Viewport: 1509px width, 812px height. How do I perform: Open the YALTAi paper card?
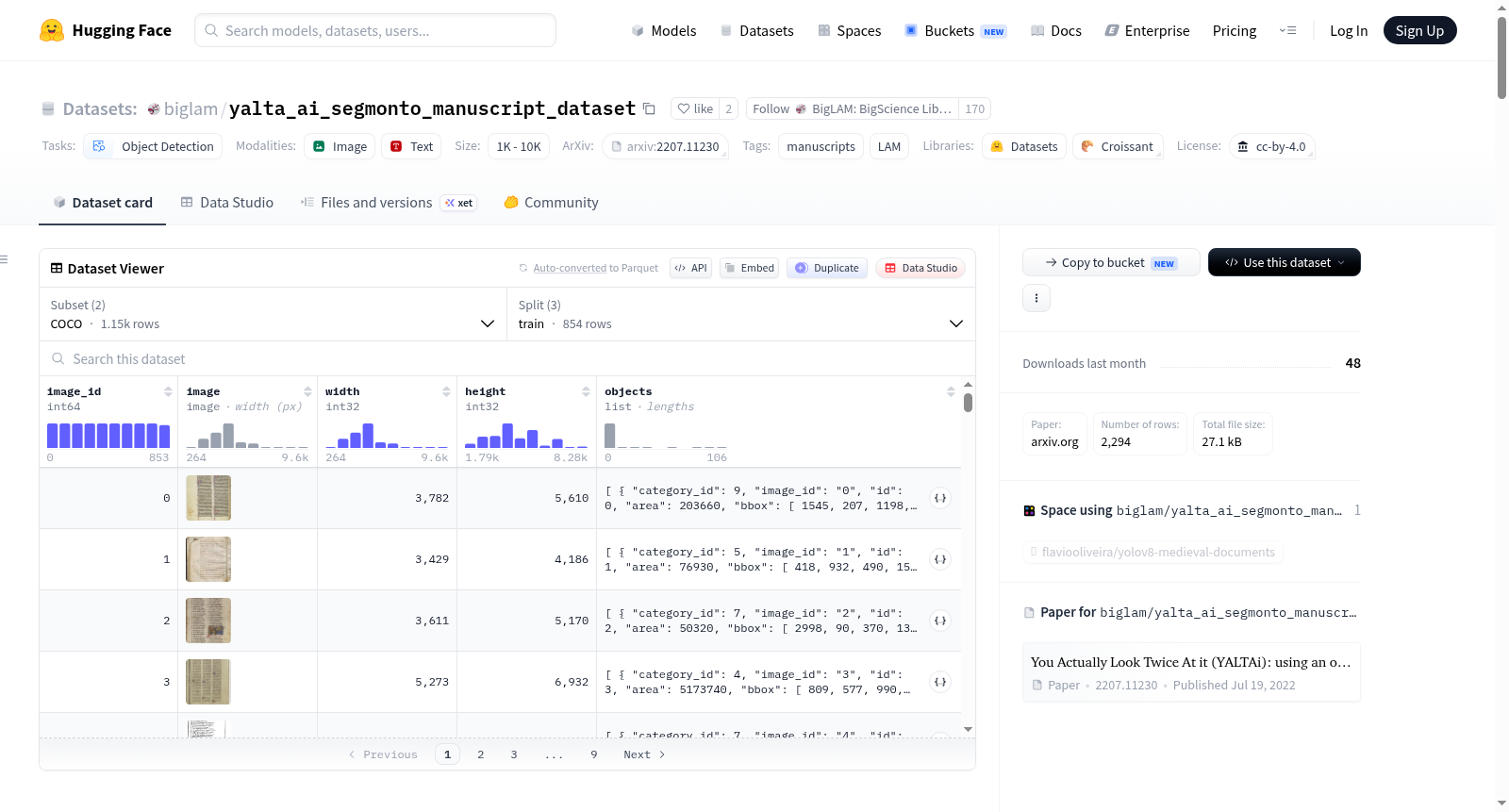pos(1191,672)
